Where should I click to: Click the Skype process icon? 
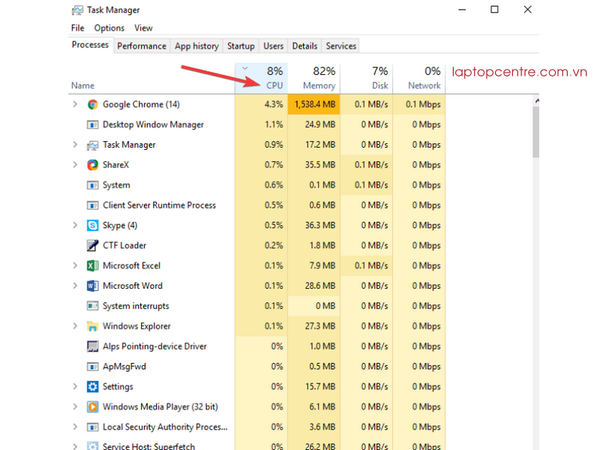coord(93,225)
